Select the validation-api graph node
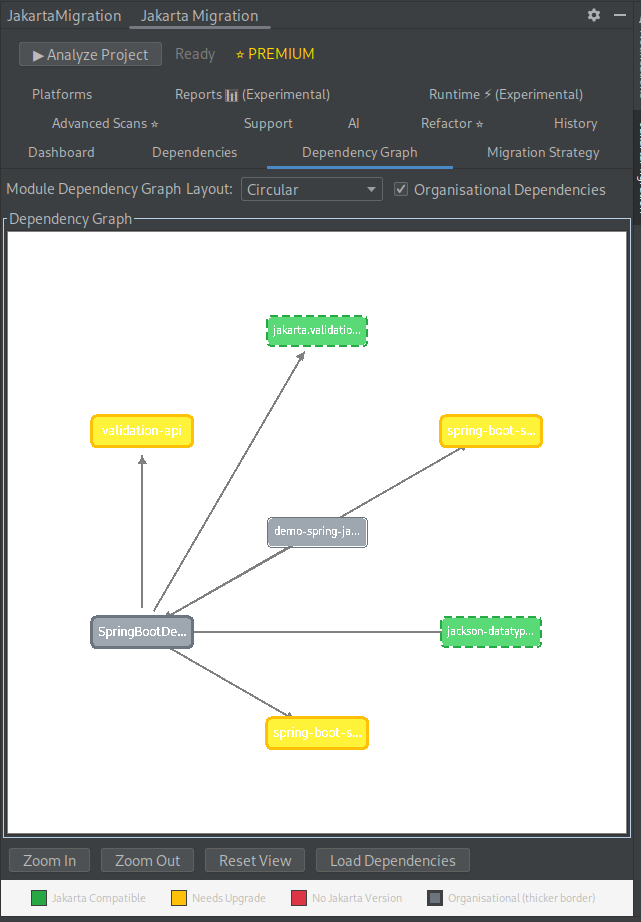 [142, 431]
